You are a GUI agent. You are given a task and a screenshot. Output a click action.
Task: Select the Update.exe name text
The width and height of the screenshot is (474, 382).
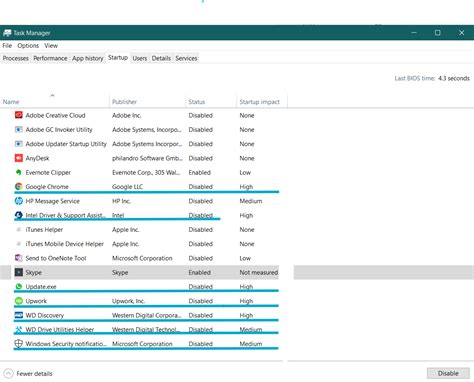pyautogui.click(x=41, y=287)
